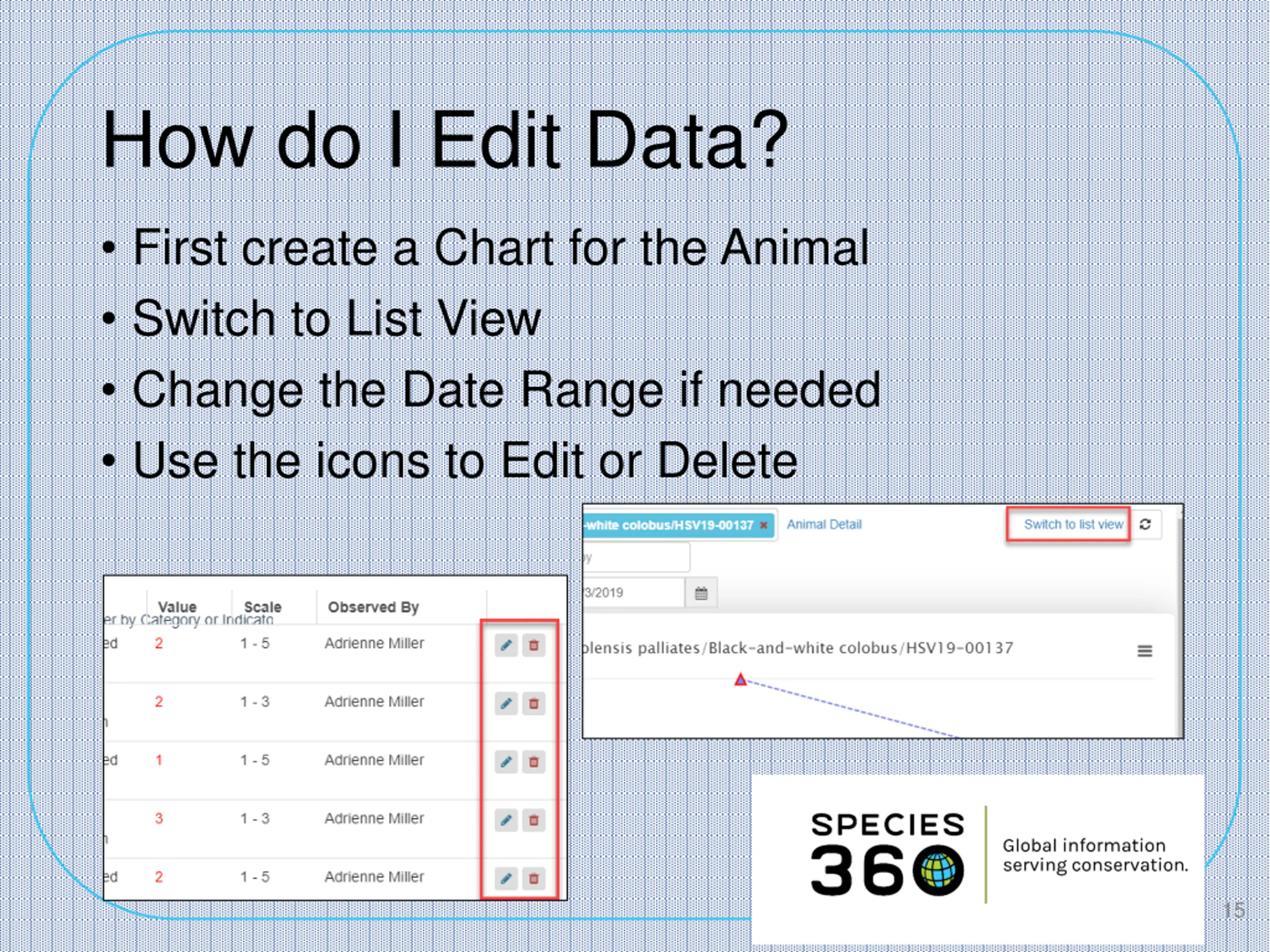Viewport: 1270px width, 952px height.
Task: Open the chart hamburger menu
Action: [x=1144, y=651]
